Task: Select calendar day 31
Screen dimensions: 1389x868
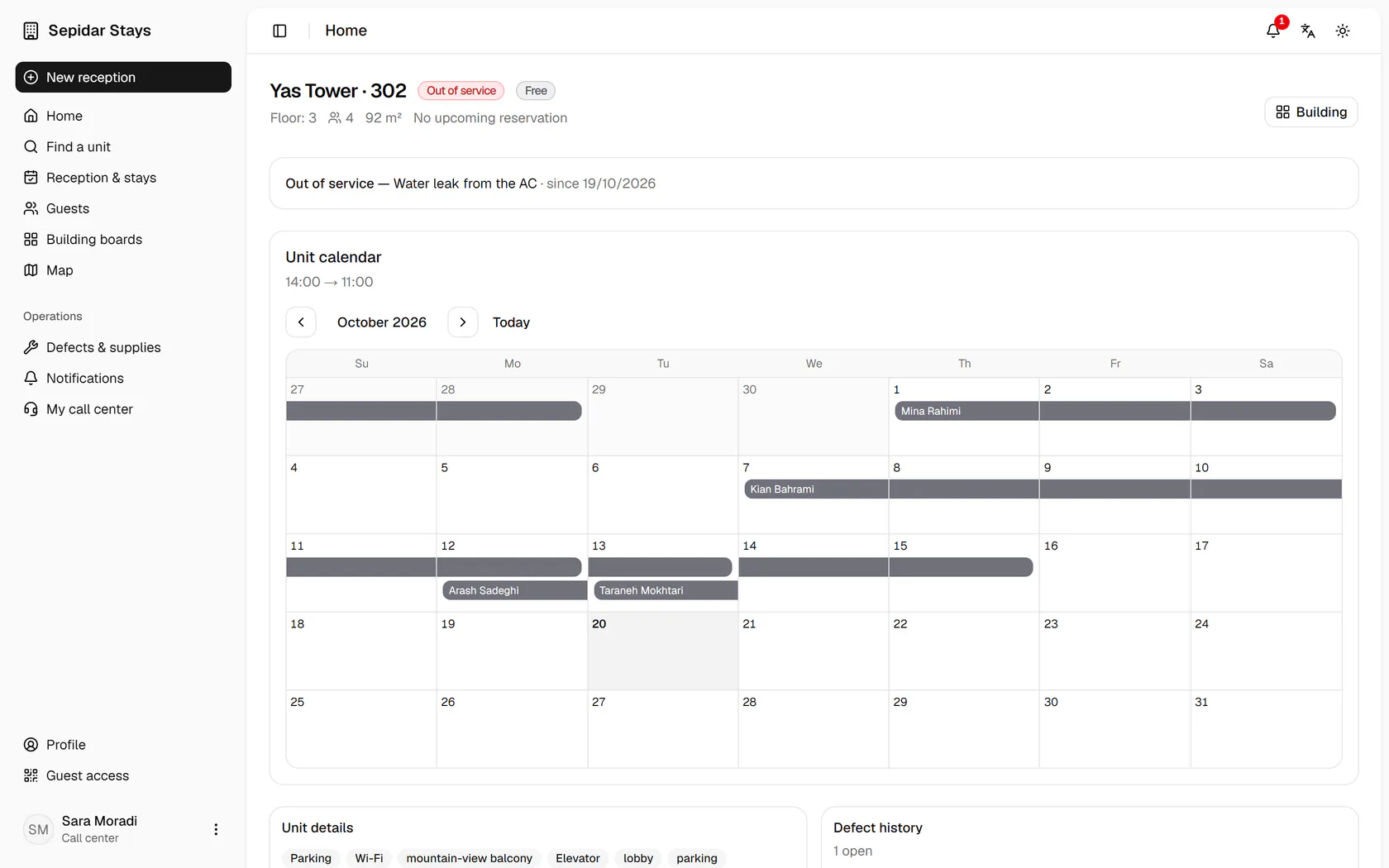Action: (x=1266, y=729)
